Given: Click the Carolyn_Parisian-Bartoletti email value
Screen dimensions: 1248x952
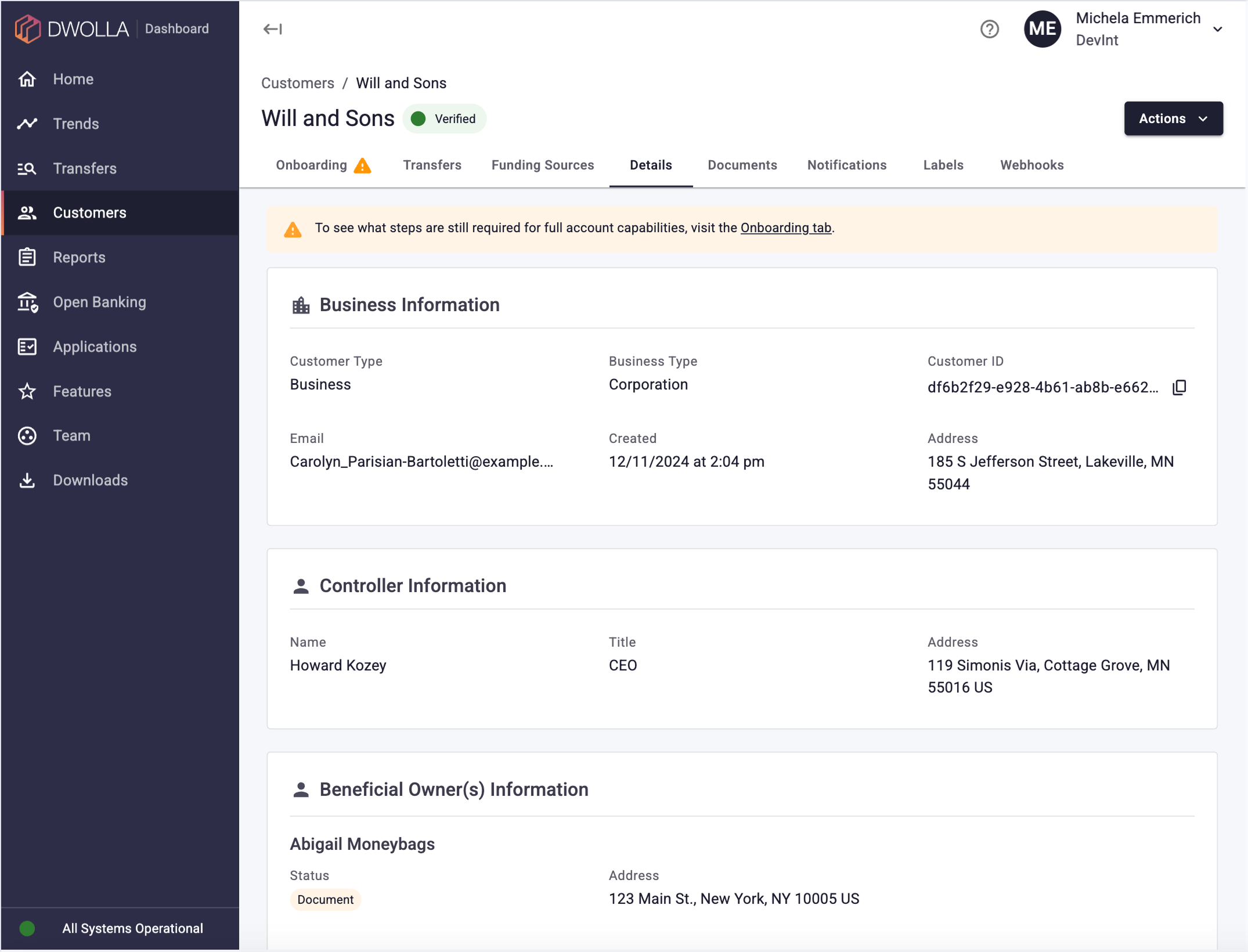Looking at the screenshot, I should [x=421, y=461].
